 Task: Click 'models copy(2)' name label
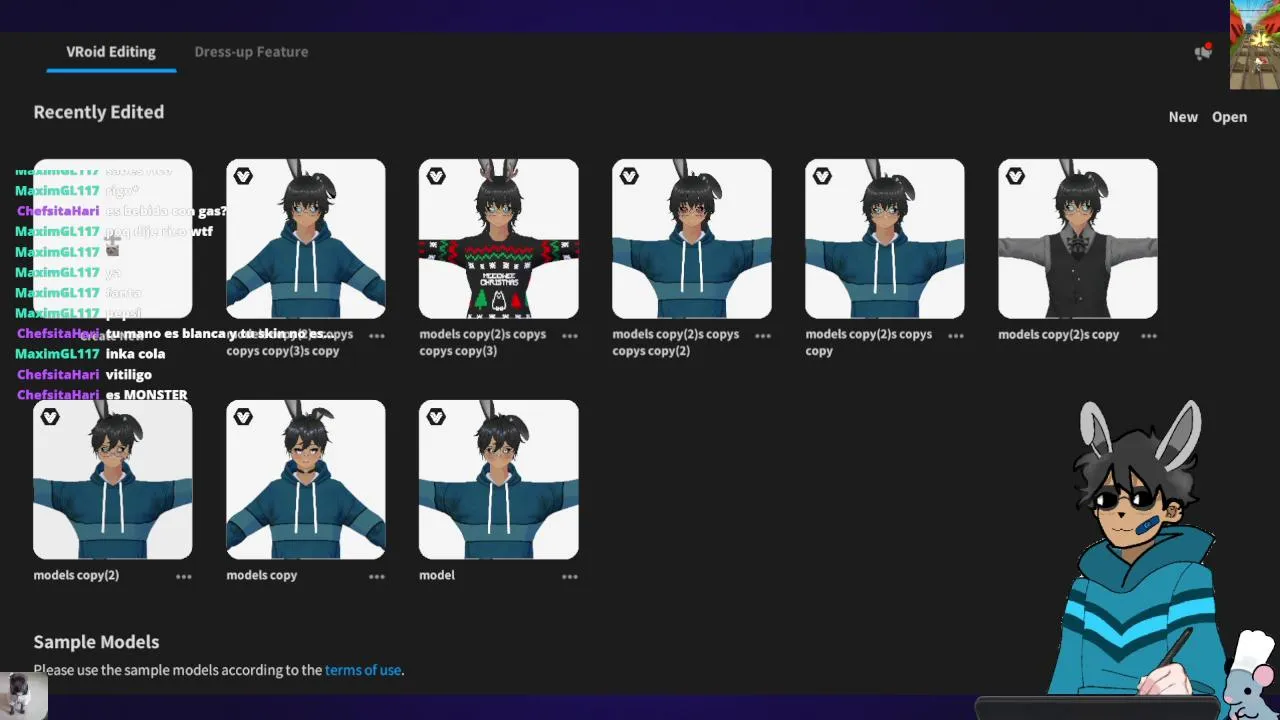click(x=76, y=575)
